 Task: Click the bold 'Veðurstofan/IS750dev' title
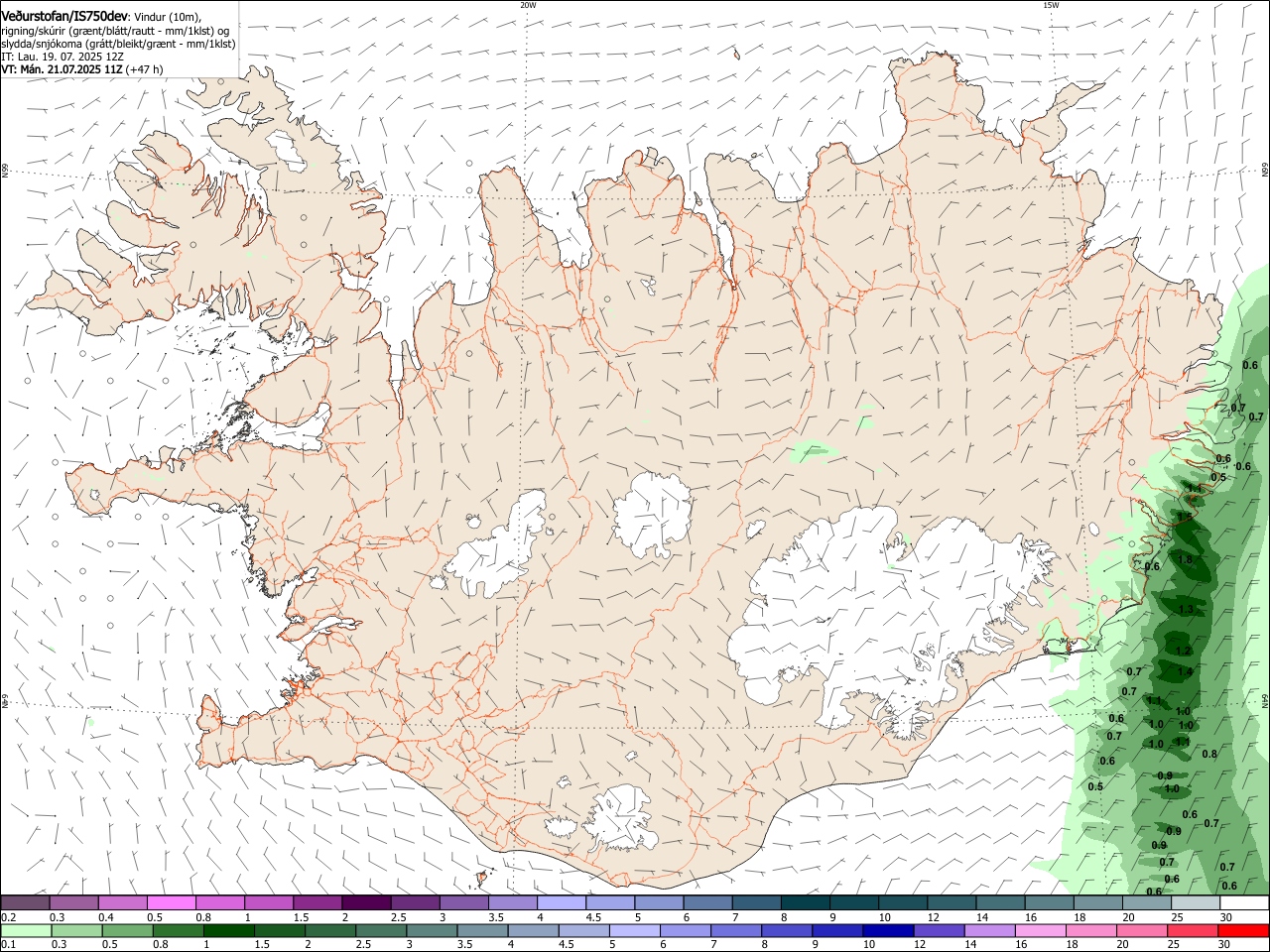64,16
